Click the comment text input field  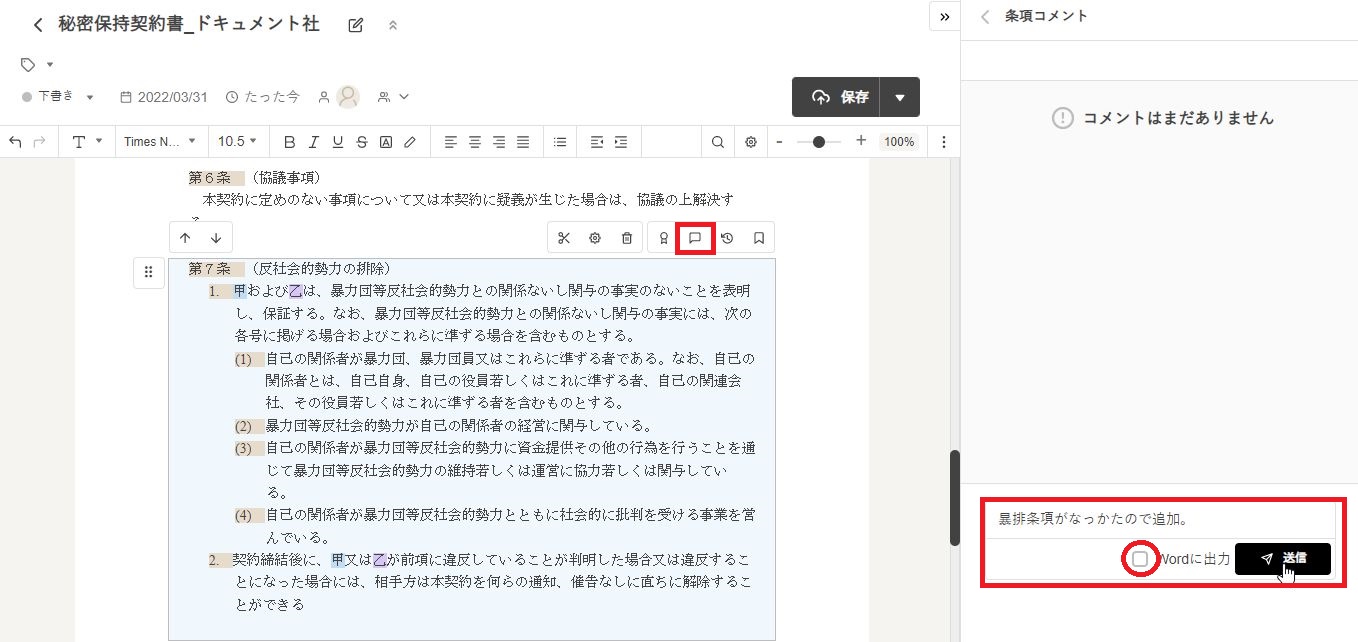(x=1158, y=520)
